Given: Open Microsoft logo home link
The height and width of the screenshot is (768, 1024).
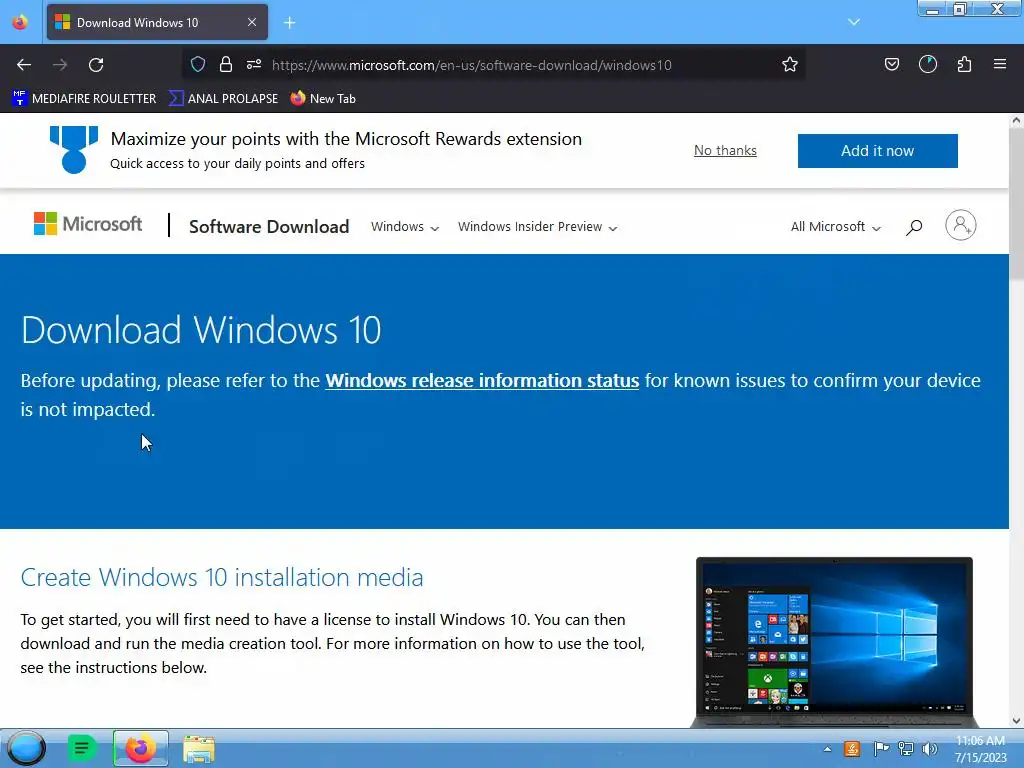Looking at the screenshot, I should tap(88, 224).
